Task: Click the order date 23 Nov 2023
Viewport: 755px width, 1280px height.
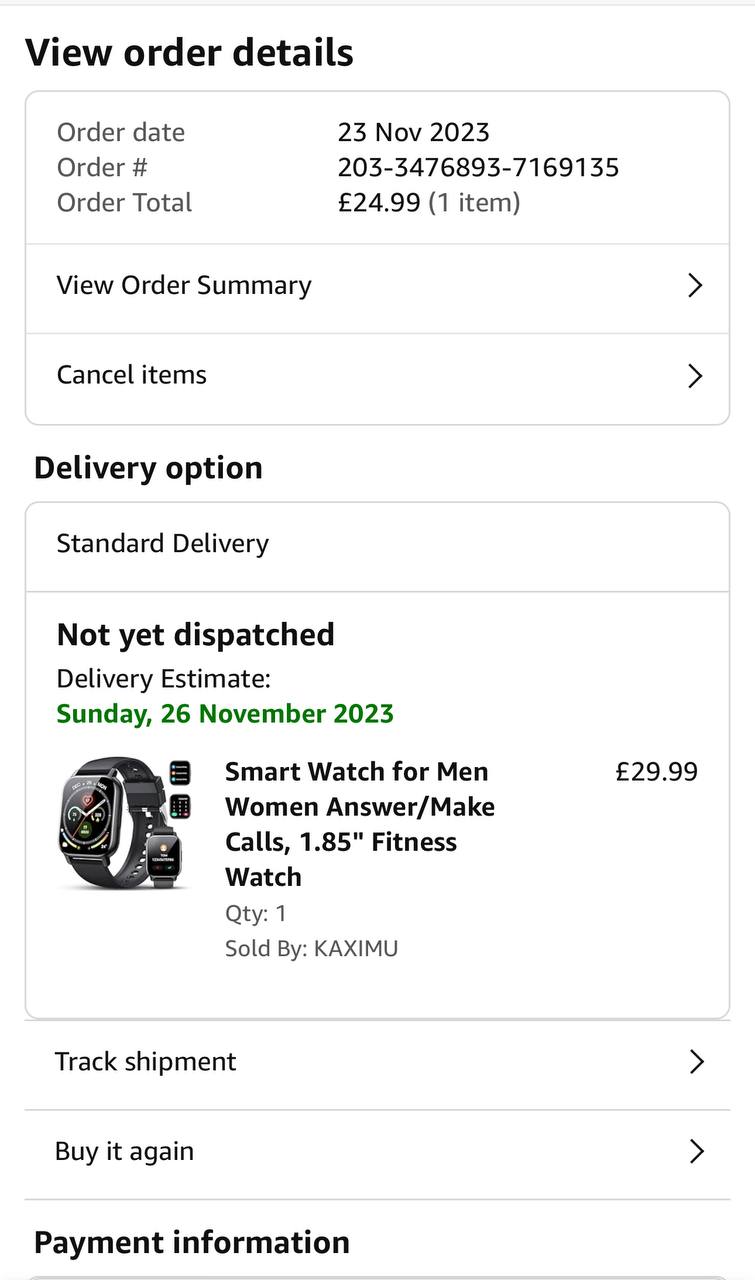Action: (x=413, y=132)
